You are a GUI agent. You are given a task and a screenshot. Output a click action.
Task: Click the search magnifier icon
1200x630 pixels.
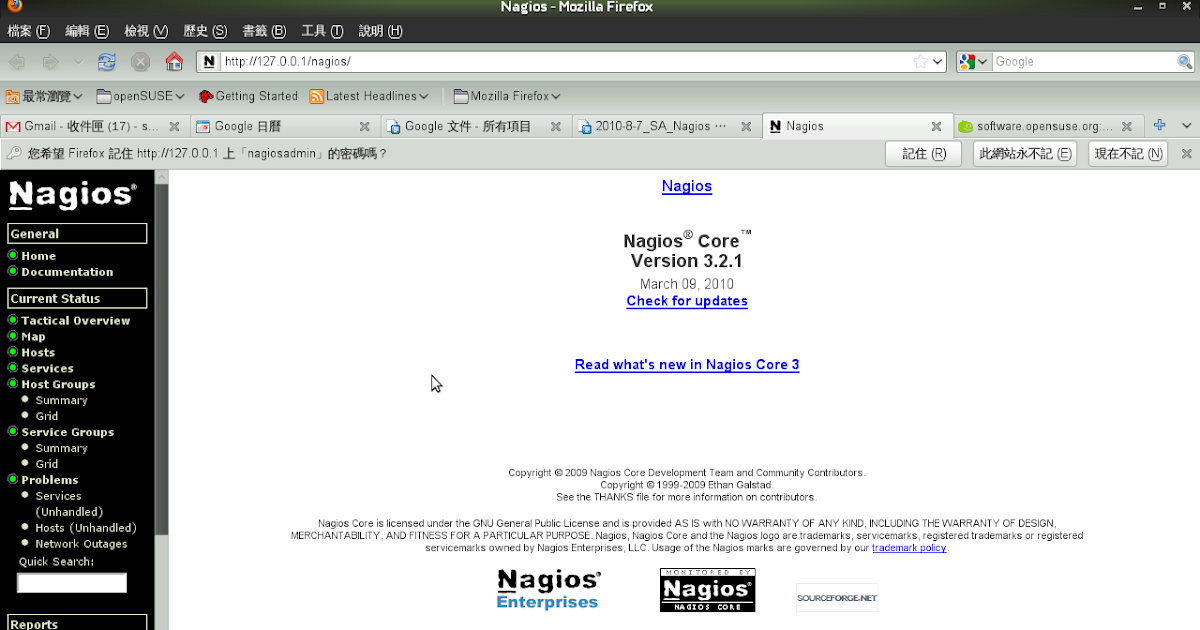1184,62
